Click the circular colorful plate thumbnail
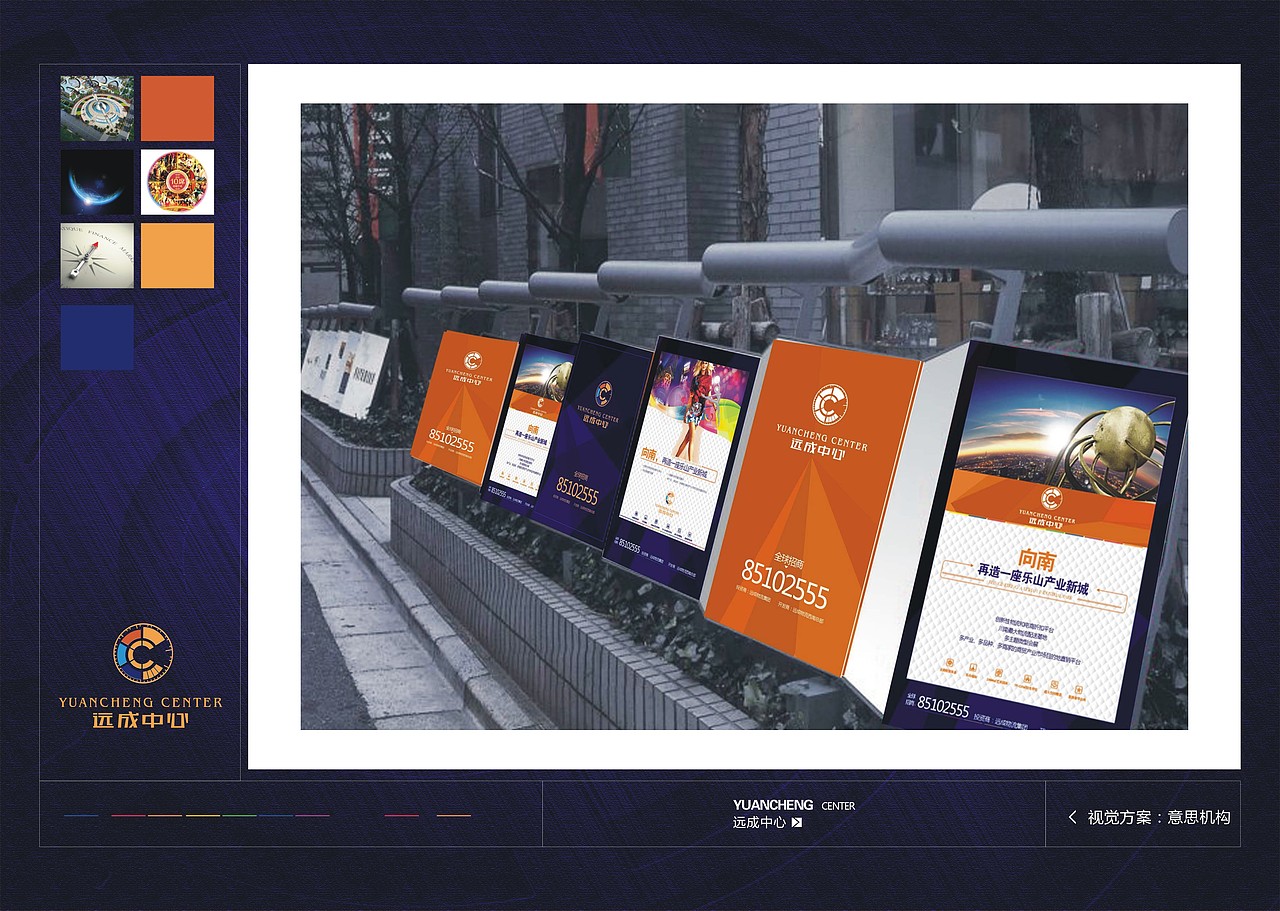The width and height of the screenshot is (1280, 911). tap(177, 182)
